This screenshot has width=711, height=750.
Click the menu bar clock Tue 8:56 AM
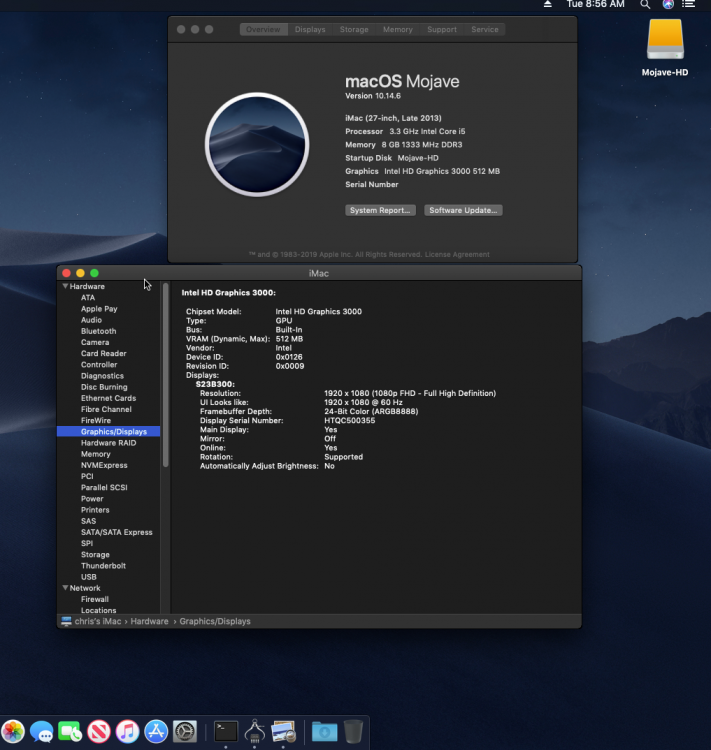click(596, 4)
